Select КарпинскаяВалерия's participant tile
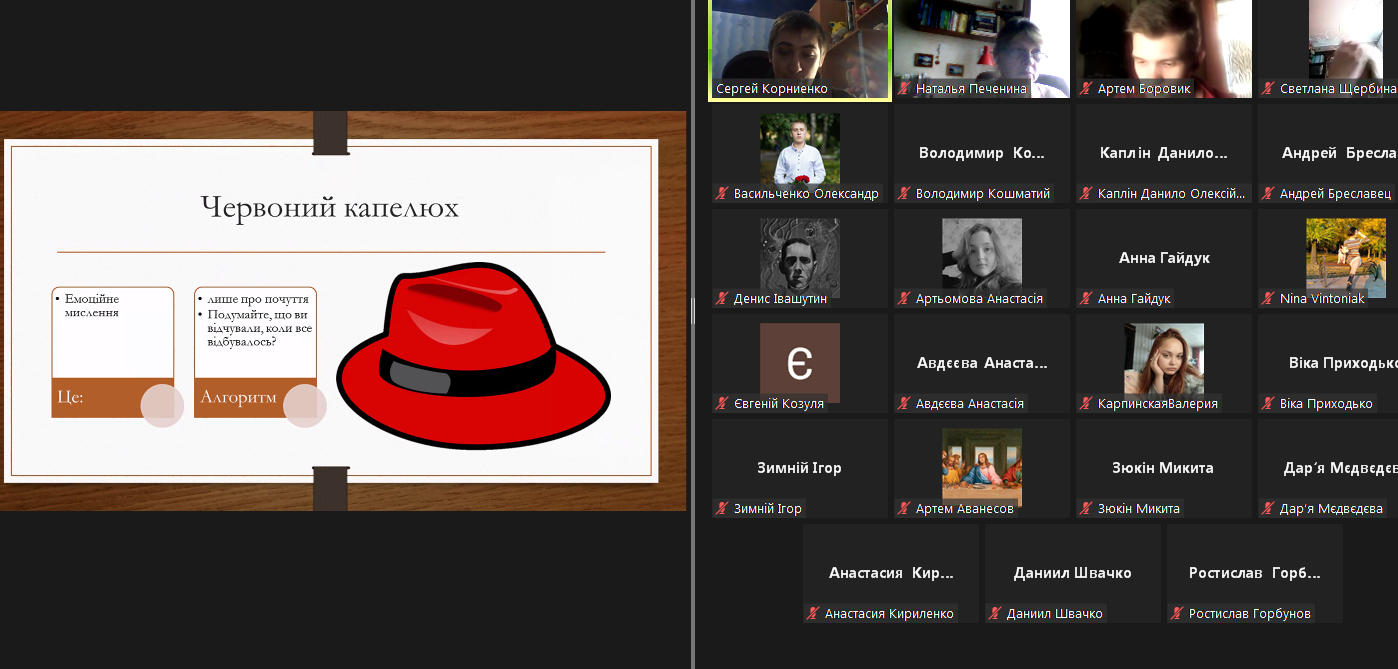This screenshot has height=669, width=1398. (x=1163, y=360)
